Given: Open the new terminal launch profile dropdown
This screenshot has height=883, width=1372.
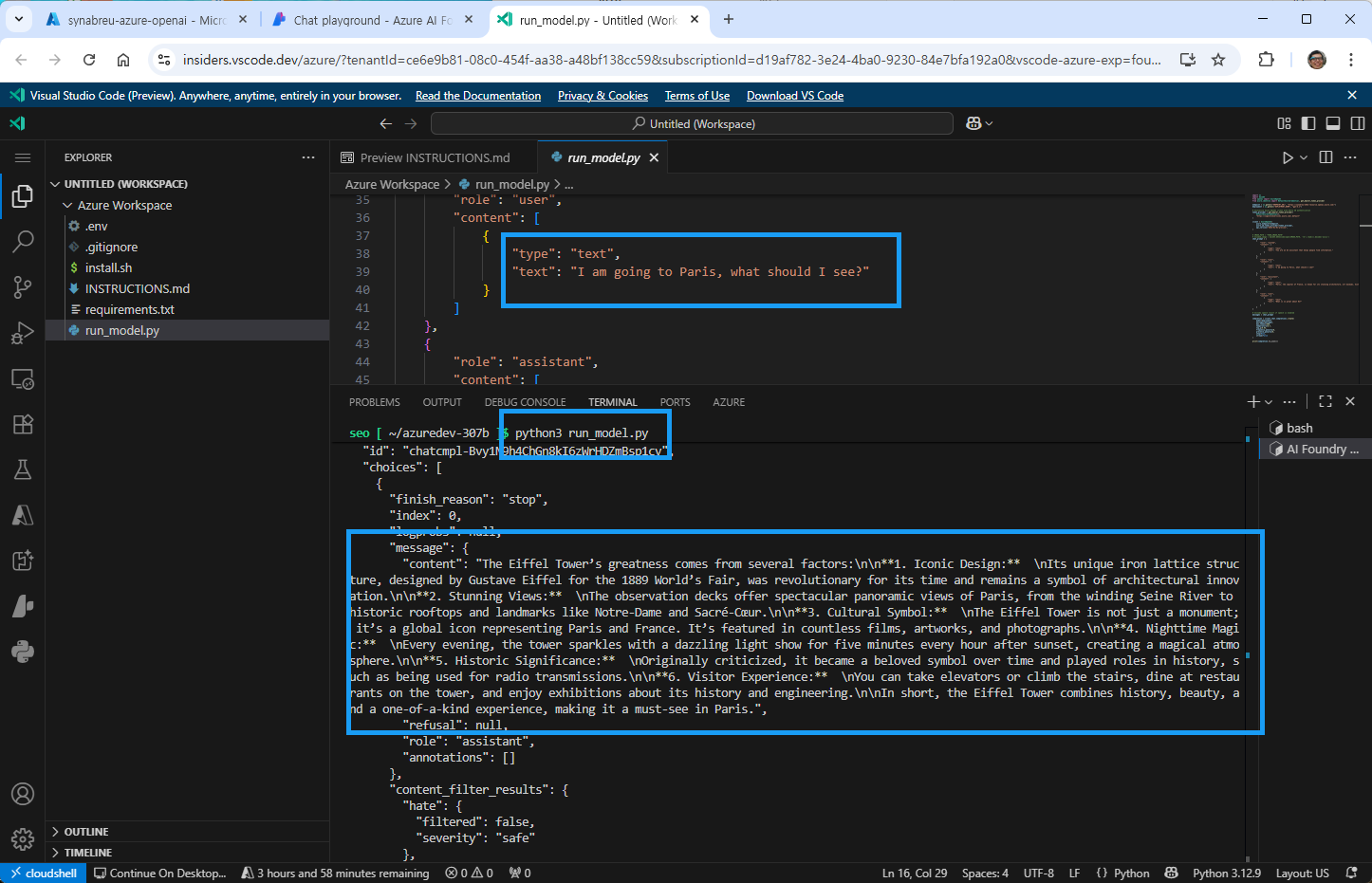Looking at the screenshot, I should 1269,402.
